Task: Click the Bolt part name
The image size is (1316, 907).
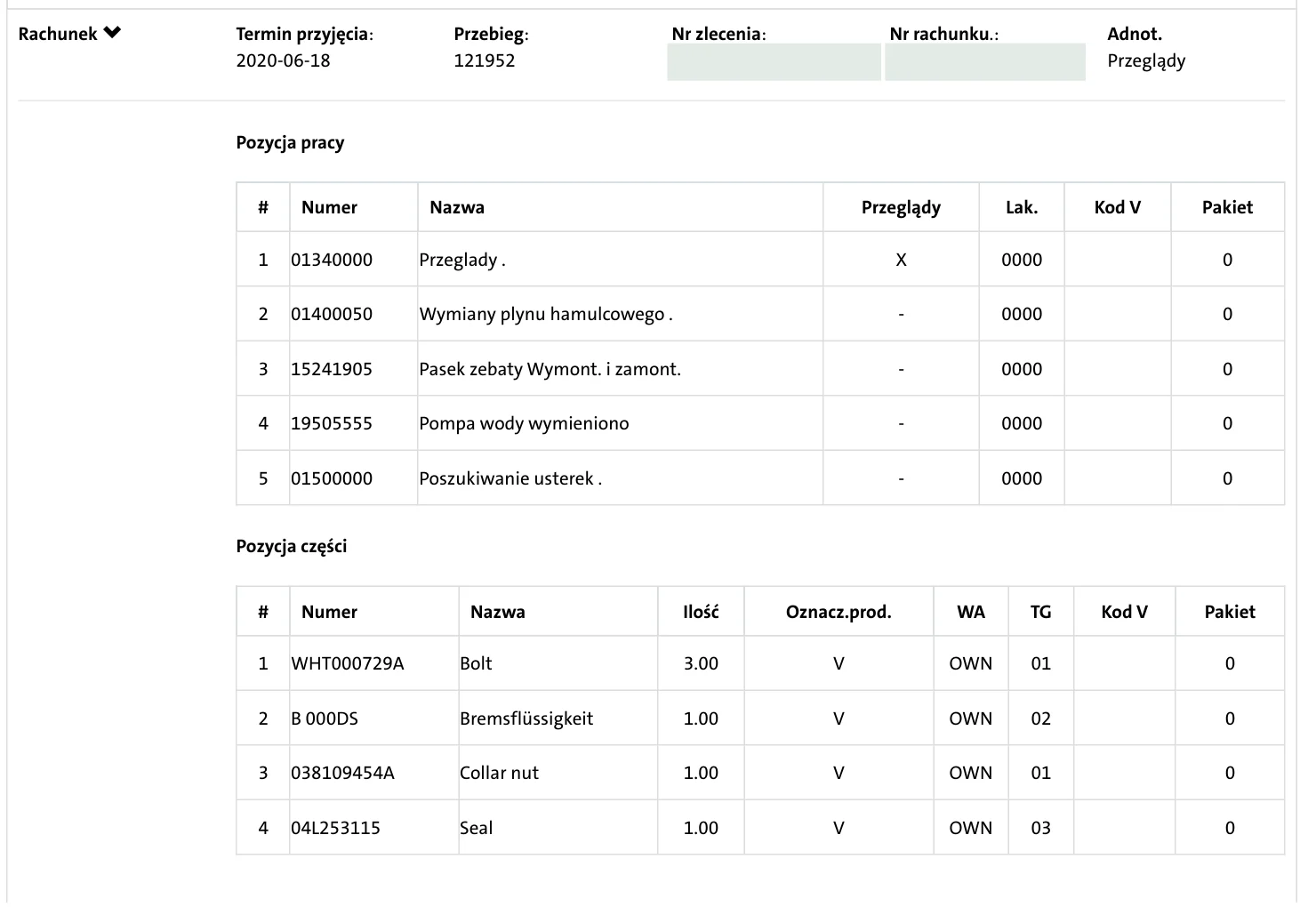Action: pyautogui.click(x=476, y=663)
